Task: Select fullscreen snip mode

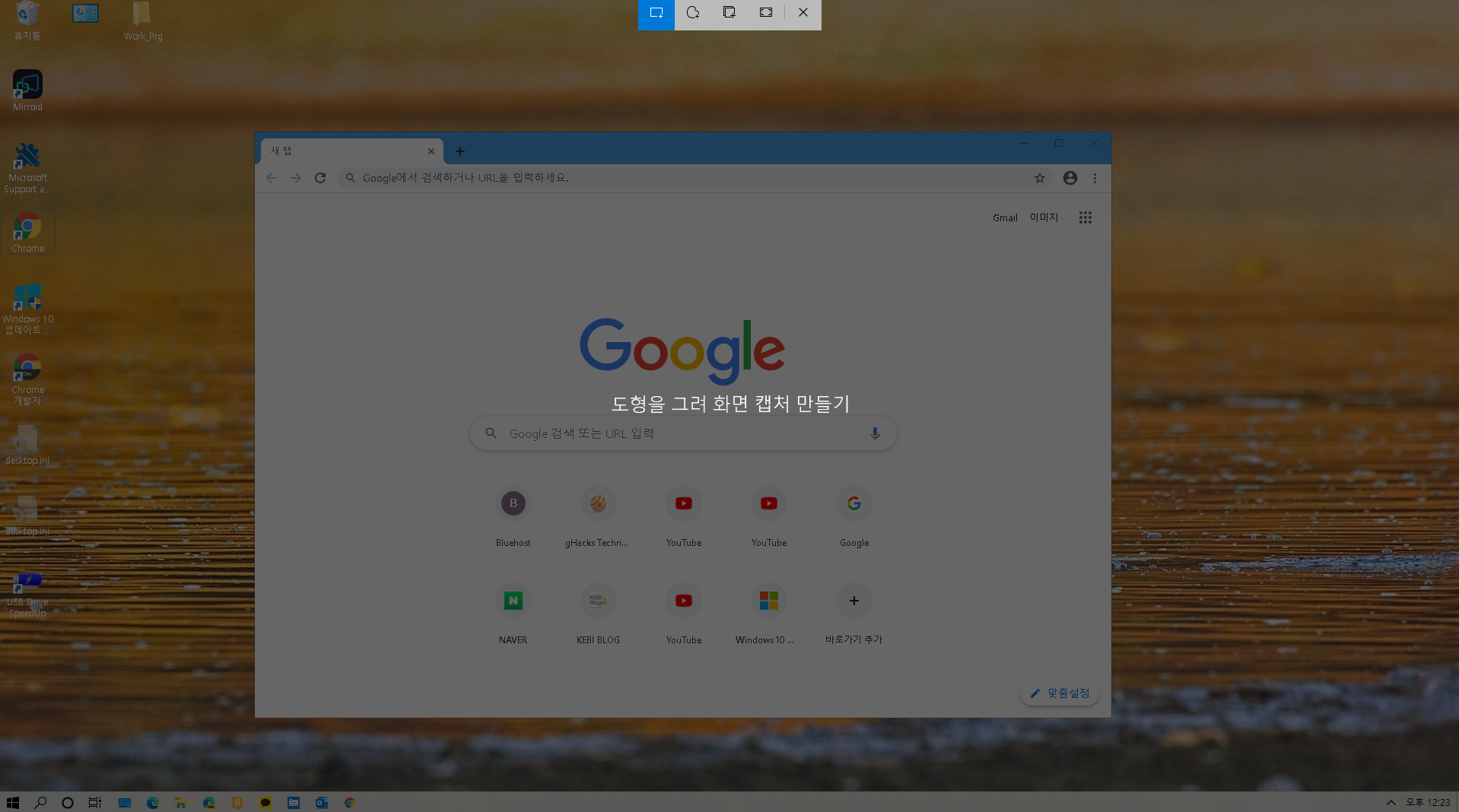Action: (766, 13)
